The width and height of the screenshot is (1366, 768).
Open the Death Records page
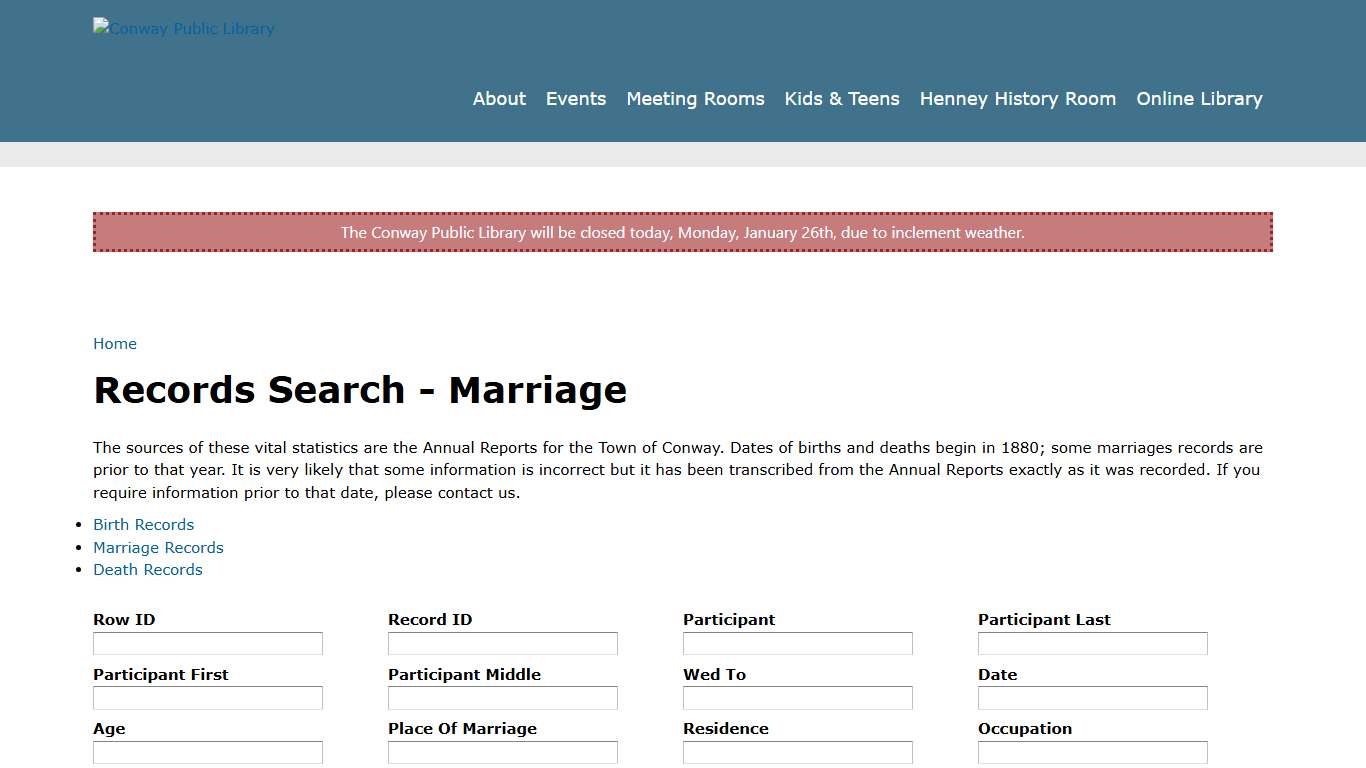pyautogui.click(x=147, y=569)
